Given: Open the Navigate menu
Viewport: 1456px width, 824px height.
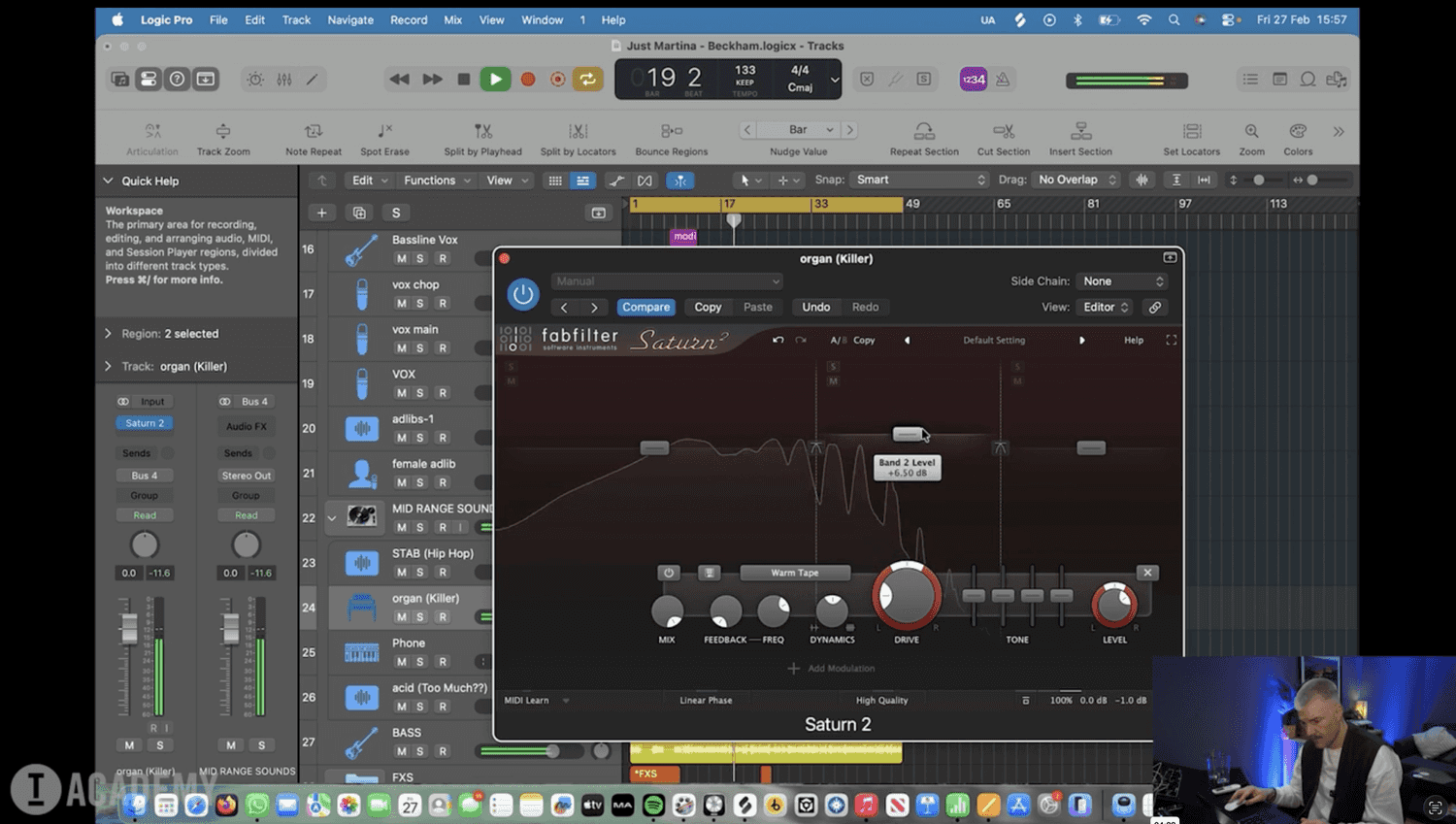Looking at the screenshot, I should click(x=349, y=19).
